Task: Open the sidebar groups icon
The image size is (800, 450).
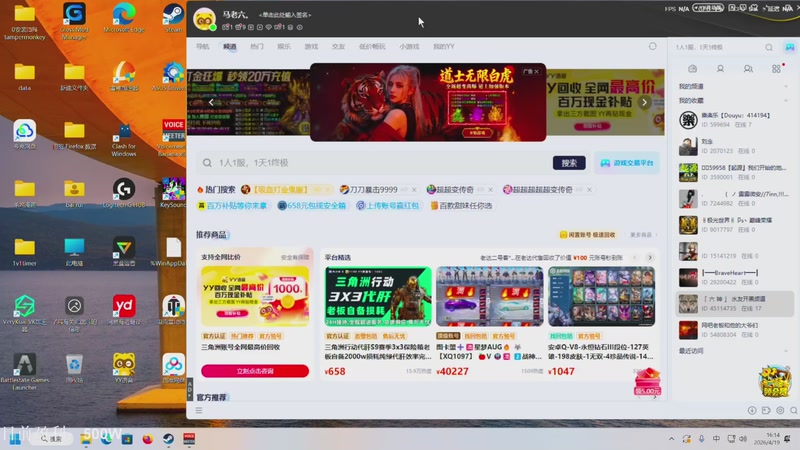Action: coord(748,68)
